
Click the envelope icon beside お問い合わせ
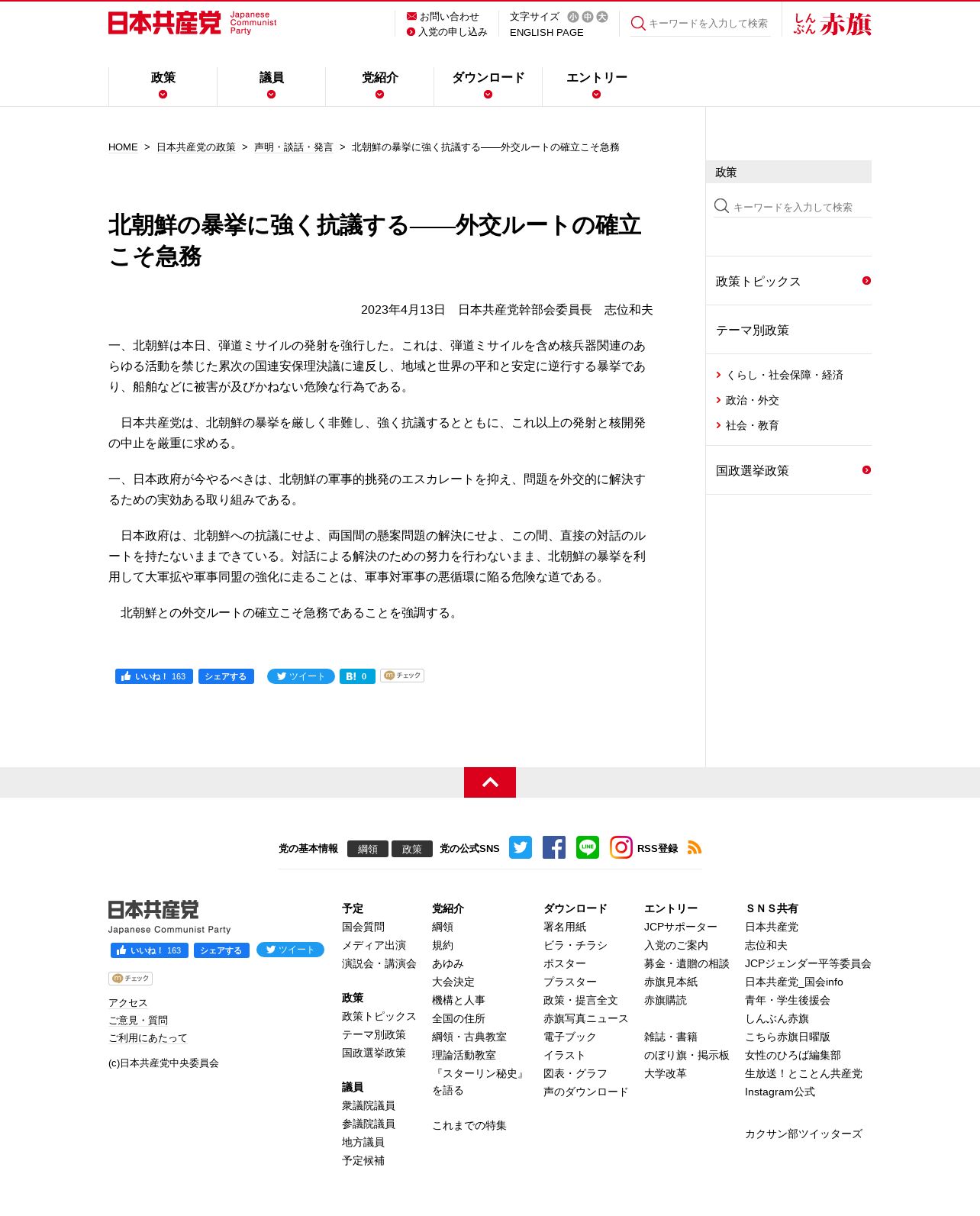click(411, 16)
